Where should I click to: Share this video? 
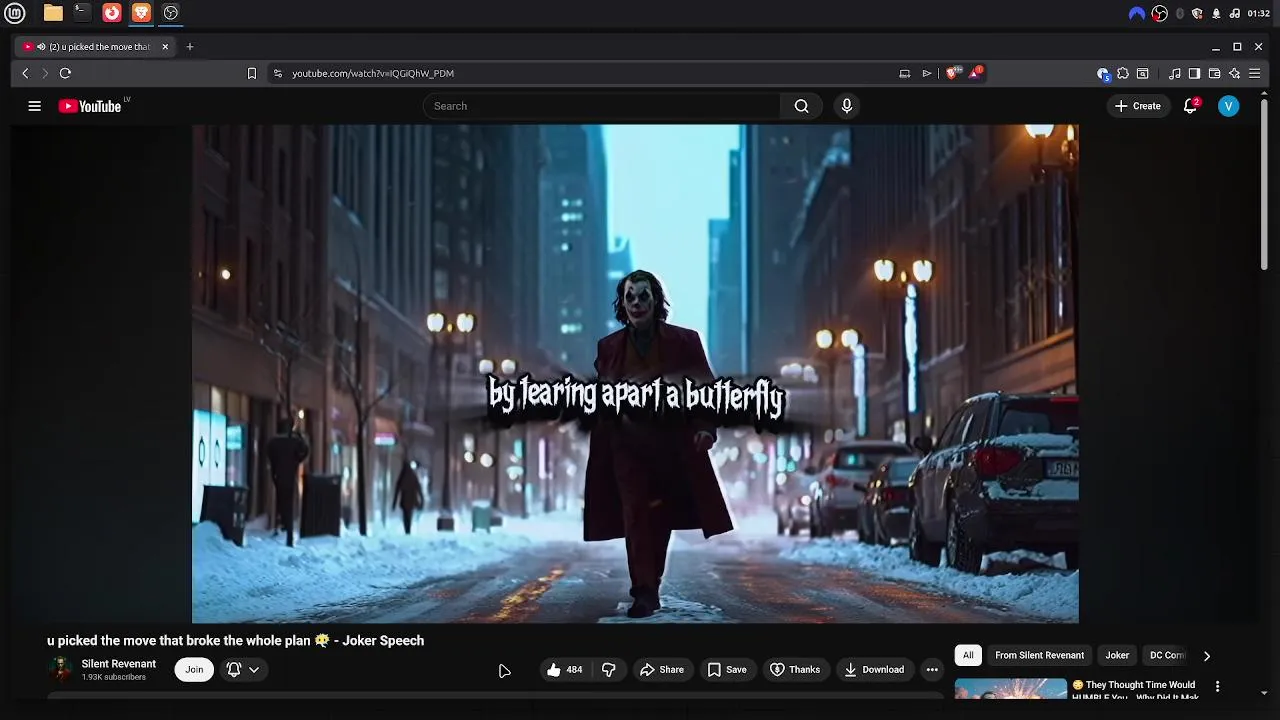coord(662,670)
